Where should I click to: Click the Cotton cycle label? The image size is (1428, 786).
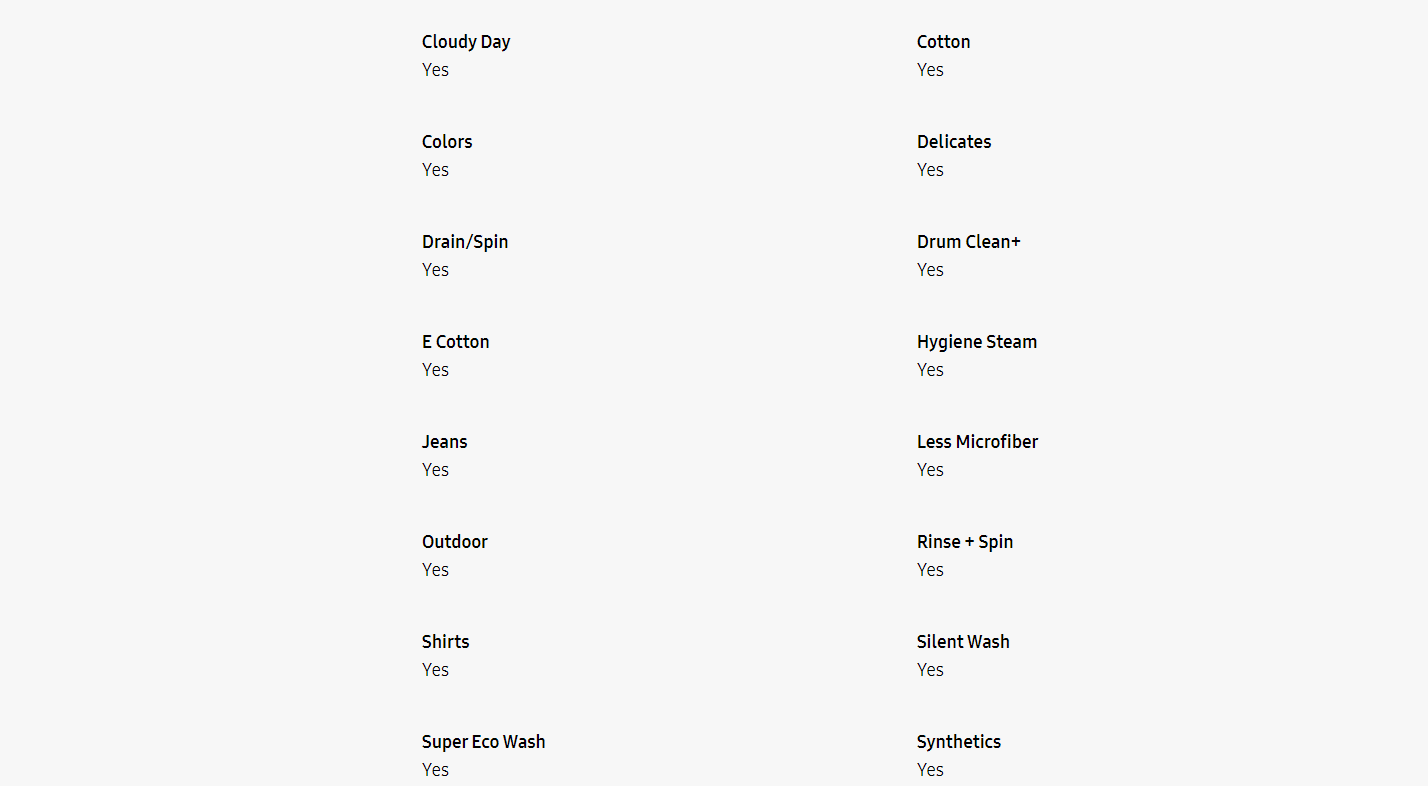tap(943, 42)
